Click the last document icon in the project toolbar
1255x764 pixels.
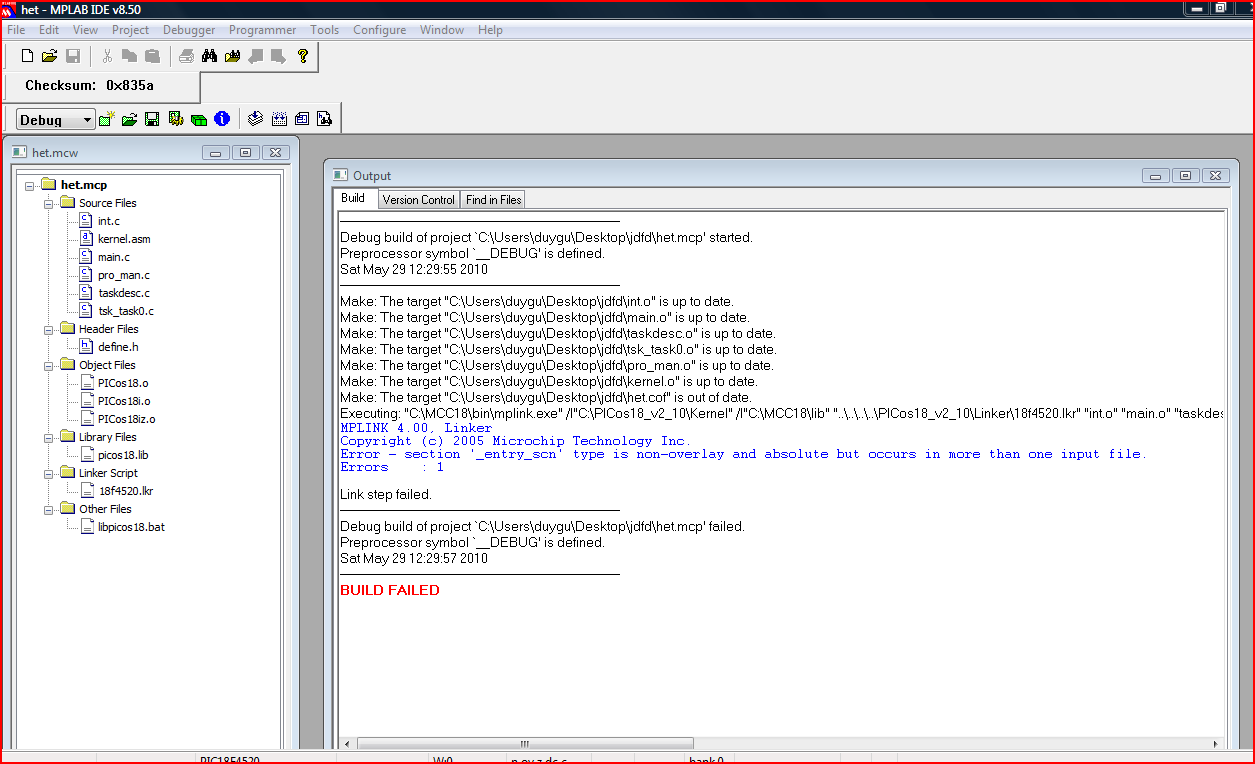(325, 119)
